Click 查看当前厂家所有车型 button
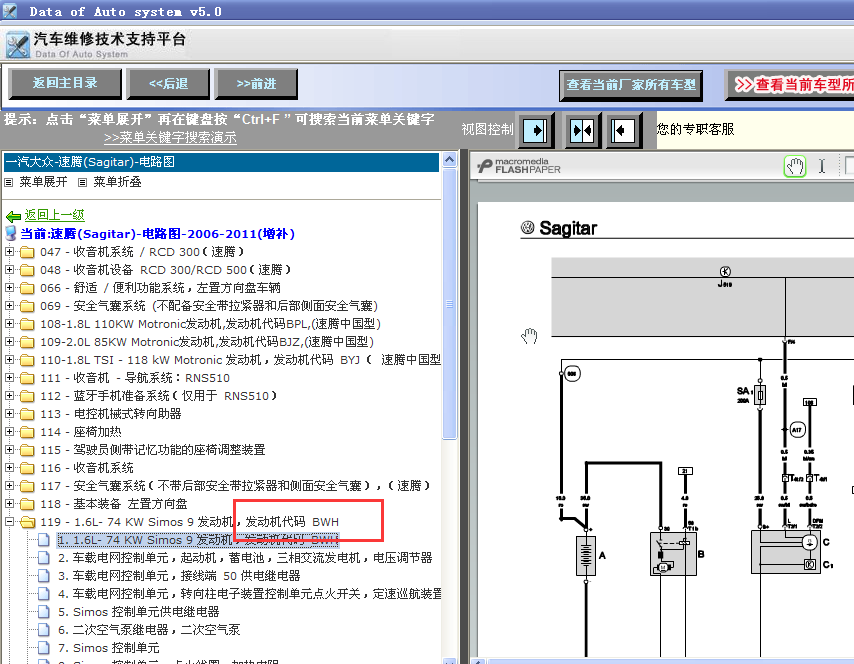This screenshot has height=664, width=854. (631, 85)
